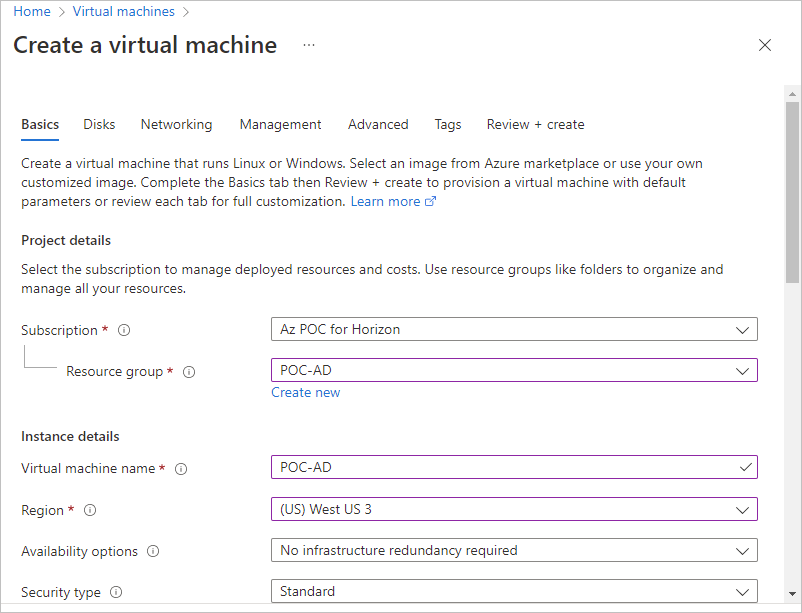Image resolution: width=802 pixels, height=613 pixels.
Task: Open the Security type dropdown Standard
Action: pyautogui.click(x=514, y=591)
